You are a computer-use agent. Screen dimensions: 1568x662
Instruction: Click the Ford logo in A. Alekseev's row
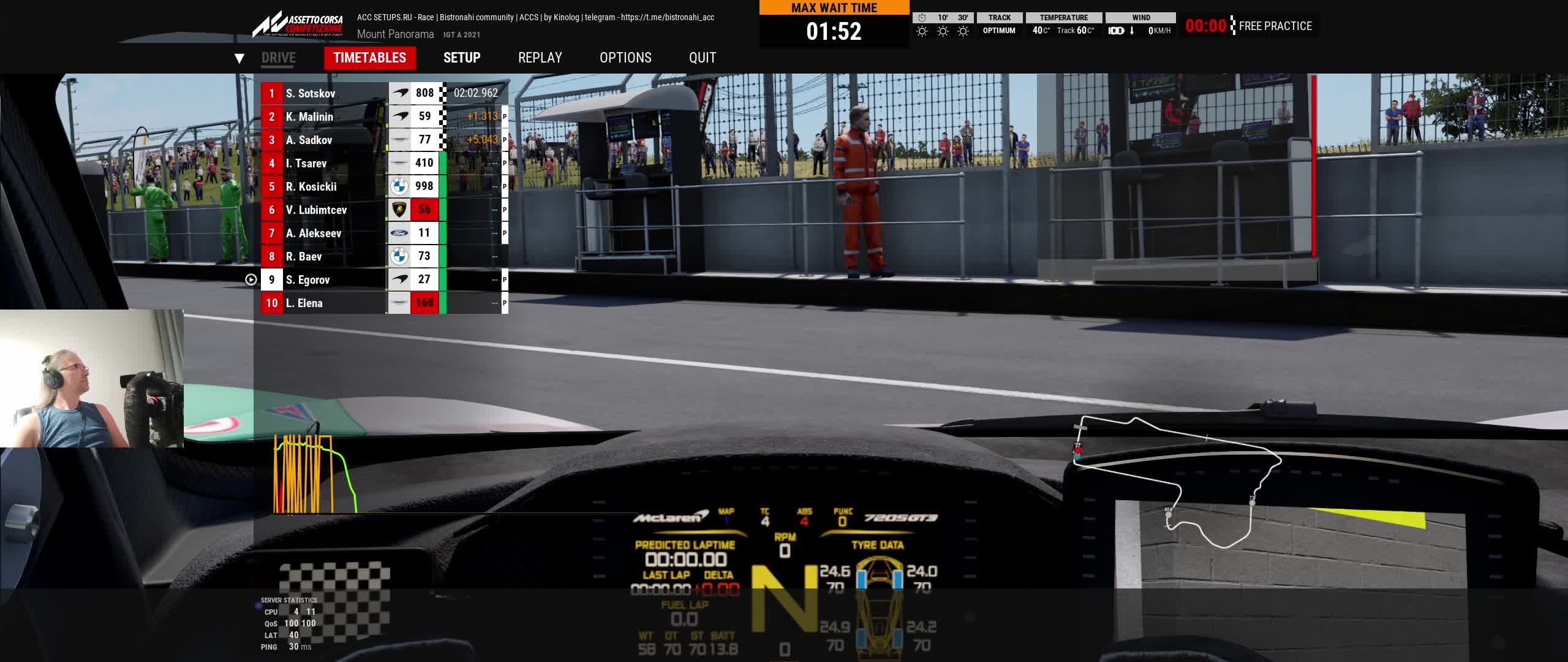(x=399, y=233)
